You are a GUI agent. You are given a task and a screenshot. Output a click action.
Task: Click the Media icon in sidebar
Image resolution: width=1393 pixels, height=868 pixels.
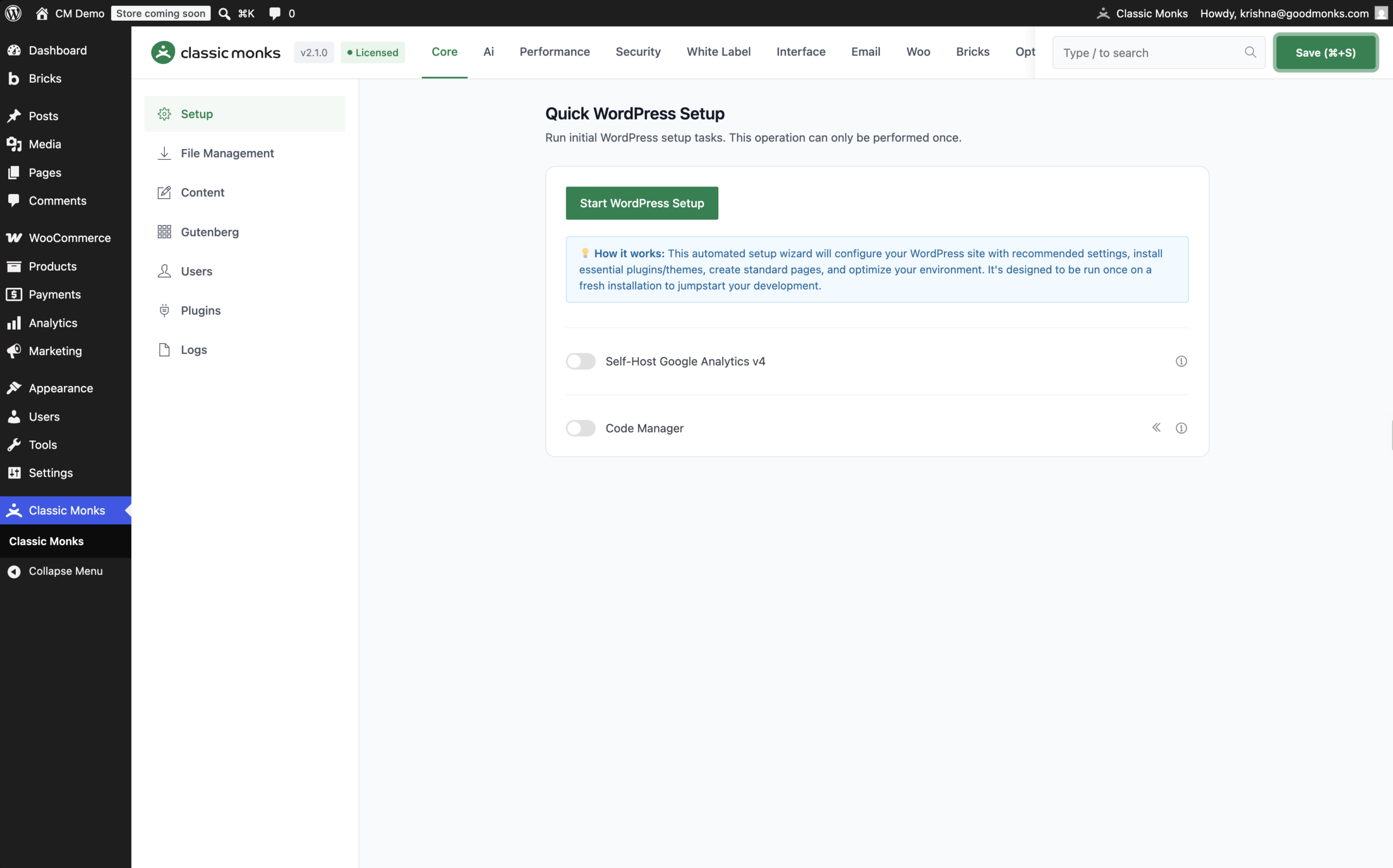pyautogui.click(x=14, y=144)
